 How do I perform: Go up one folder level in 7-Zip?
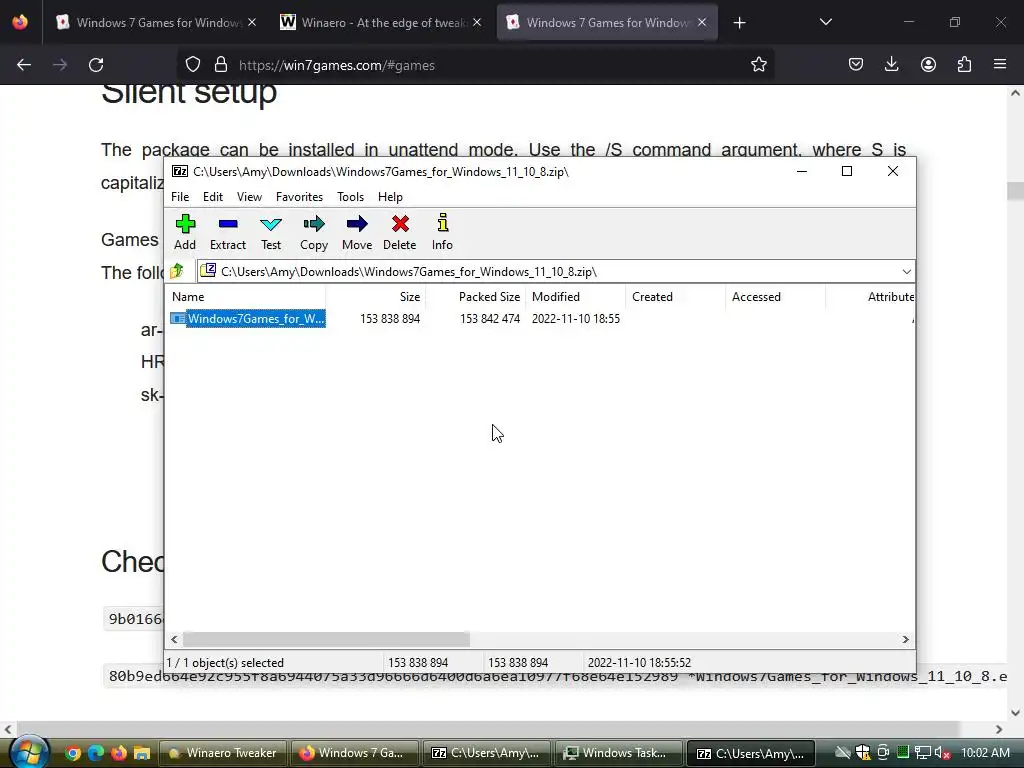pos(177,271)
